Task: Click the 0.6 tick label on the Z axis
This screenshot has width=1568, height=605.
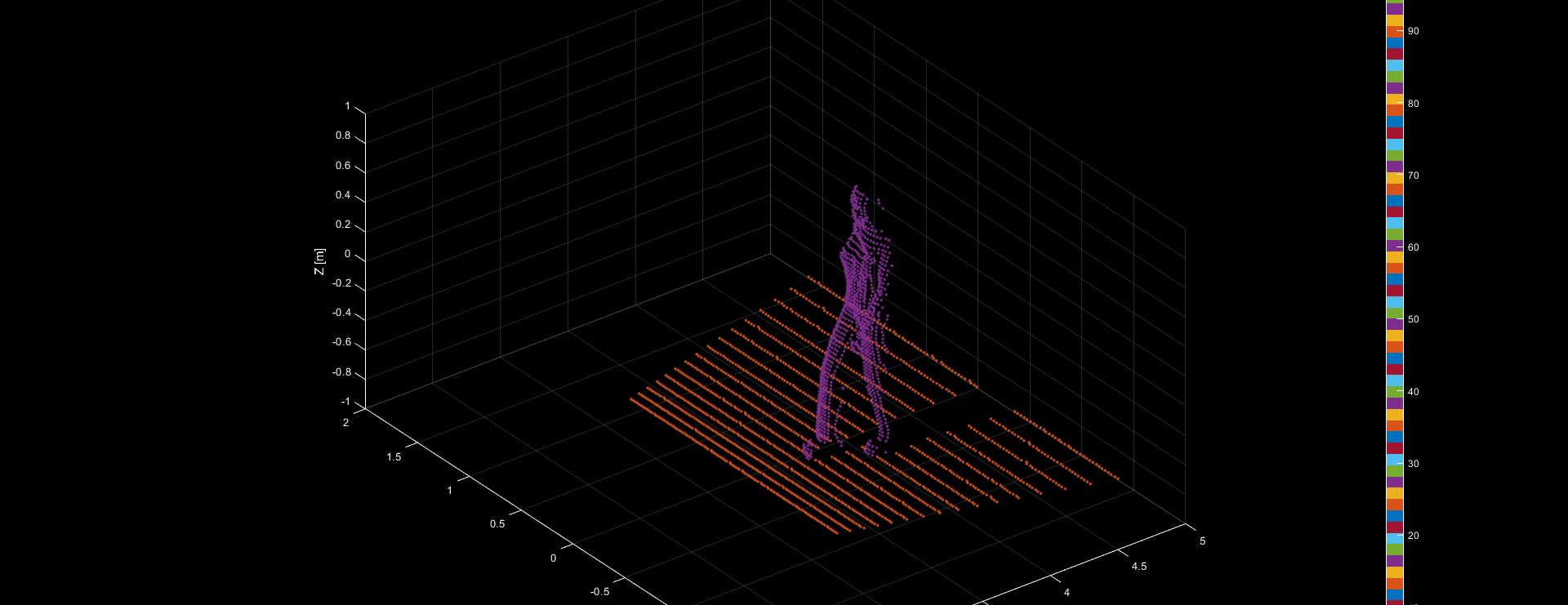Action: tap(343, 166)
